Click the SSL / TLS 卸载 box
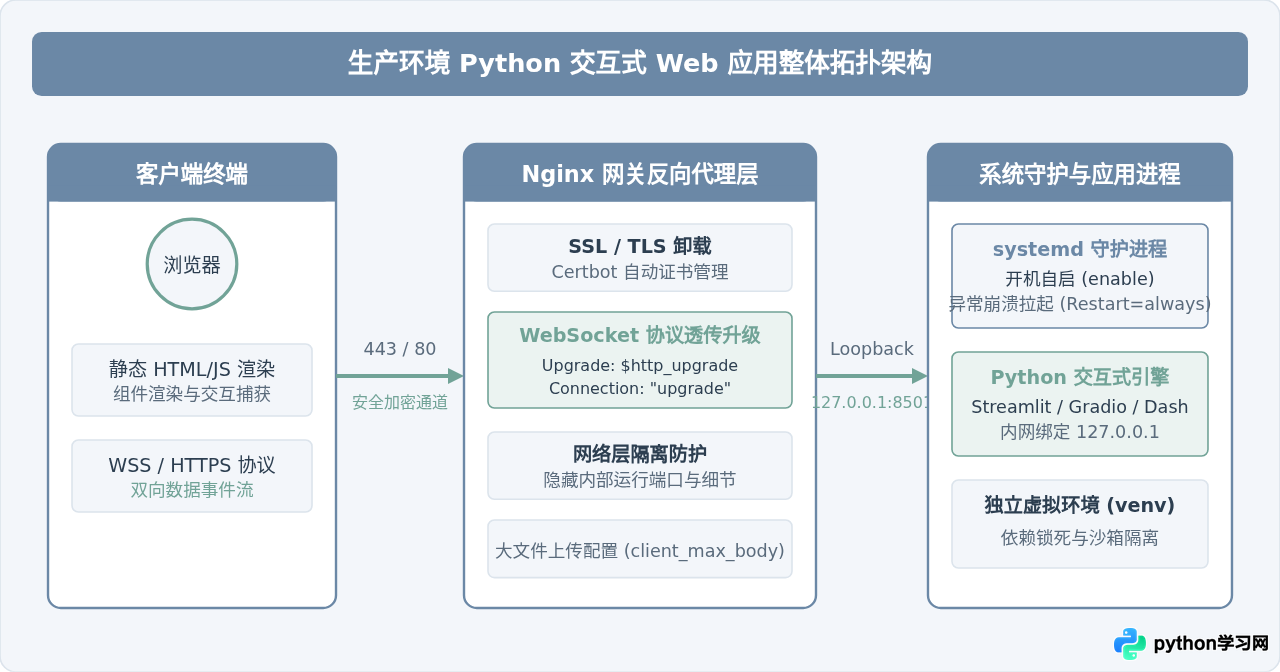 (x=640, y=258)
